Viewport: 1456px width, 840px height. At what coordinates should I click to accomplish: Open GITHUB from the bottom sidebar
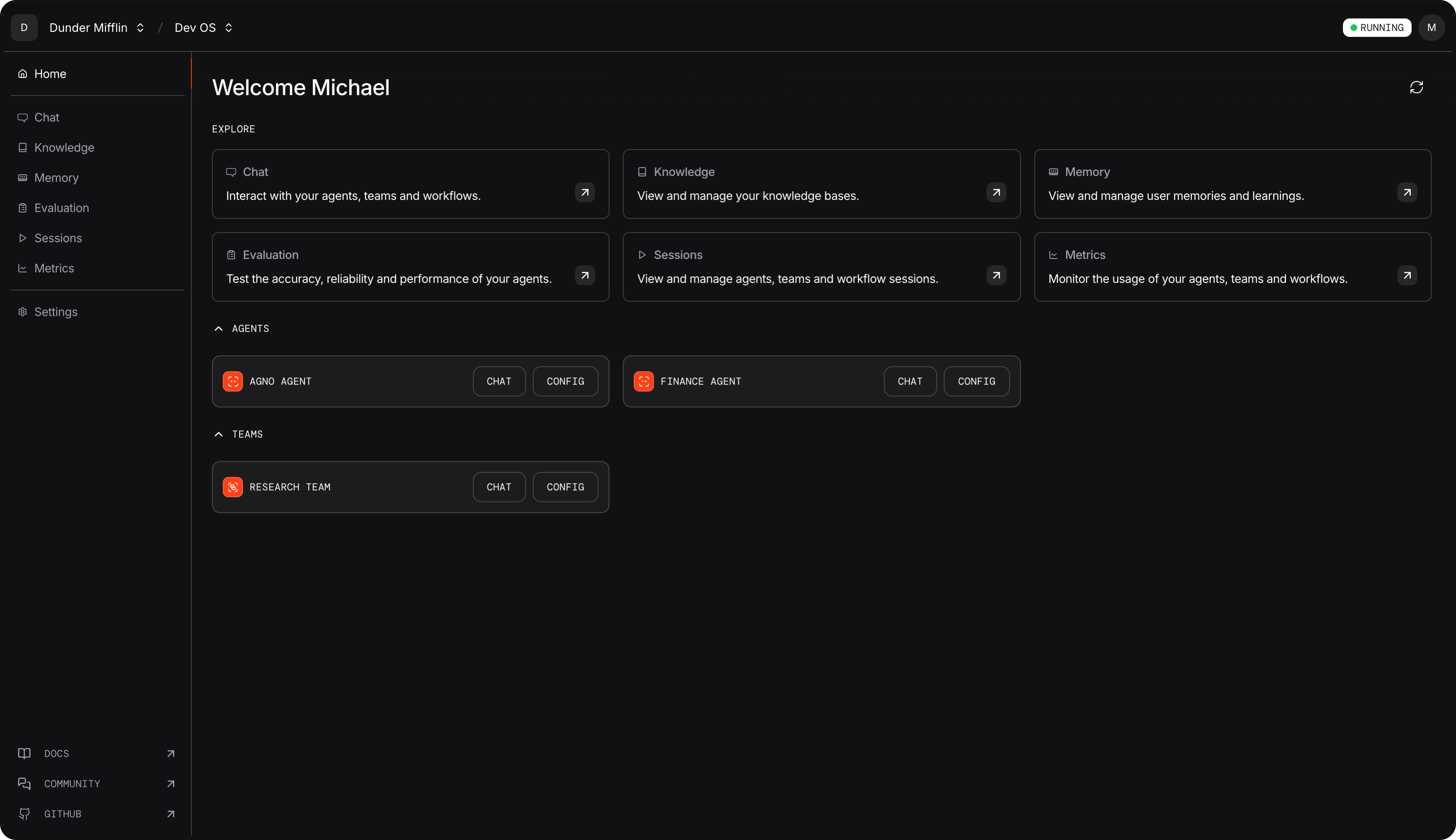coord(63,814)
